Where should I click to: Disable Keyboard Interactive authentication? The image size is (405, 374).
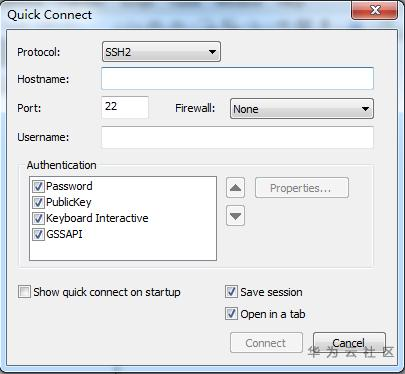[x=38, y=218]
